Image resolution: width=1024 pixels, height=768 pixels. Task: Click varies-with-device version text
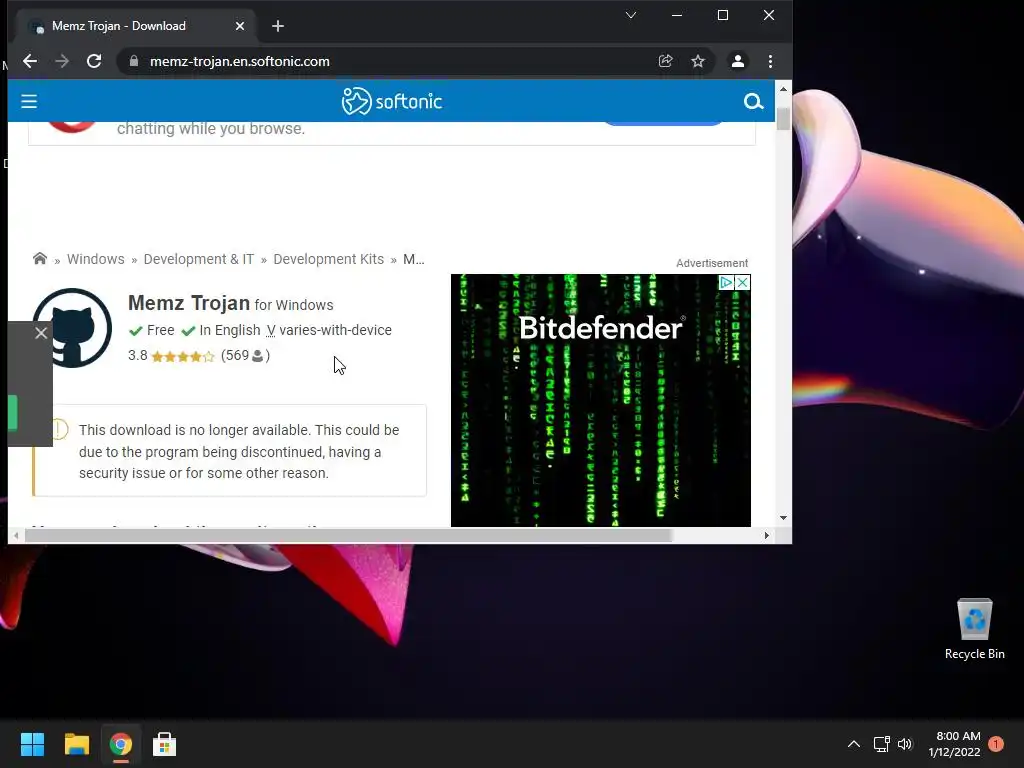[x=335, y=330]
